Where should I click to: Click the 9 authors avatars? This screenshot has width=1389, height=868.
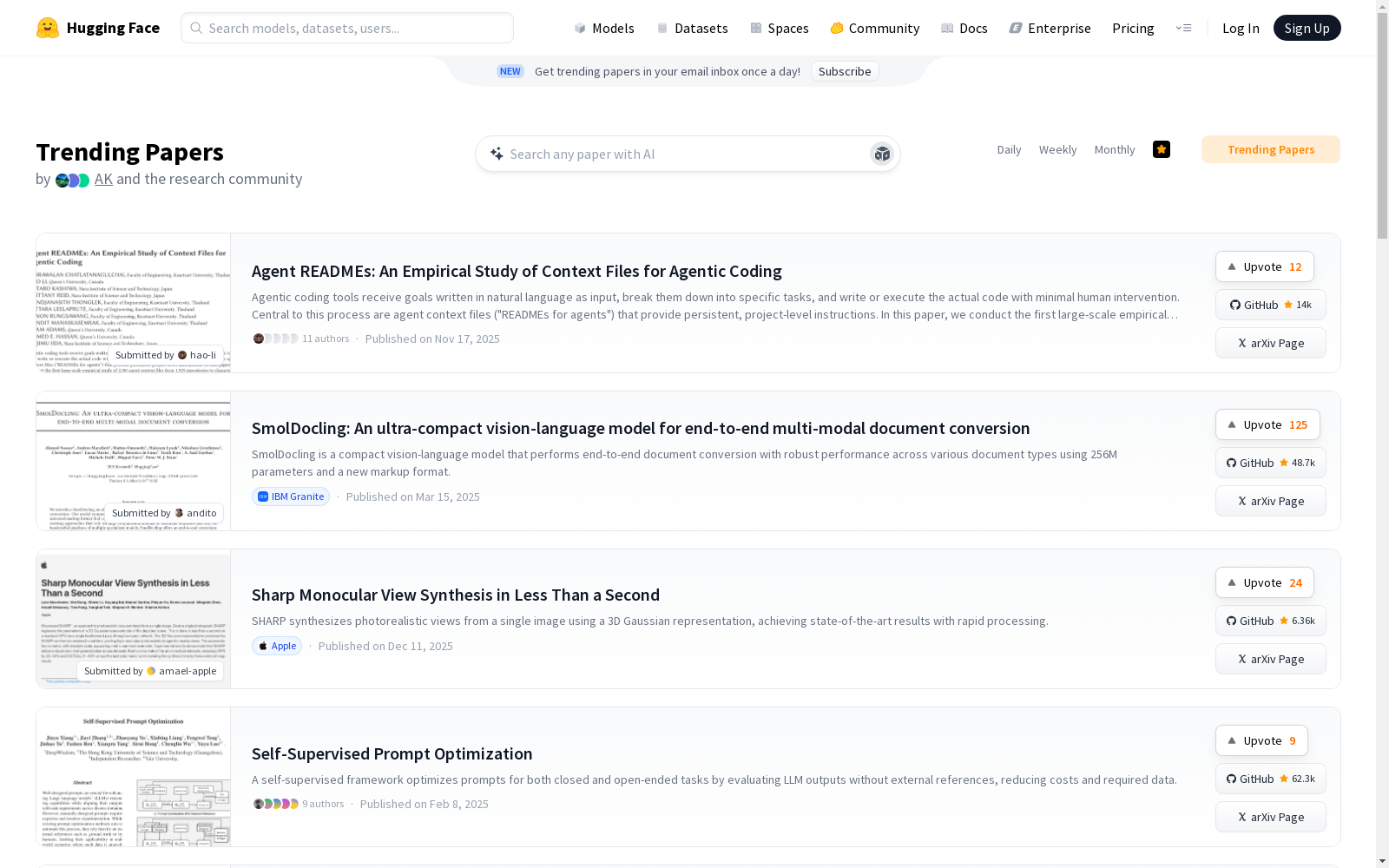point(275,804)
